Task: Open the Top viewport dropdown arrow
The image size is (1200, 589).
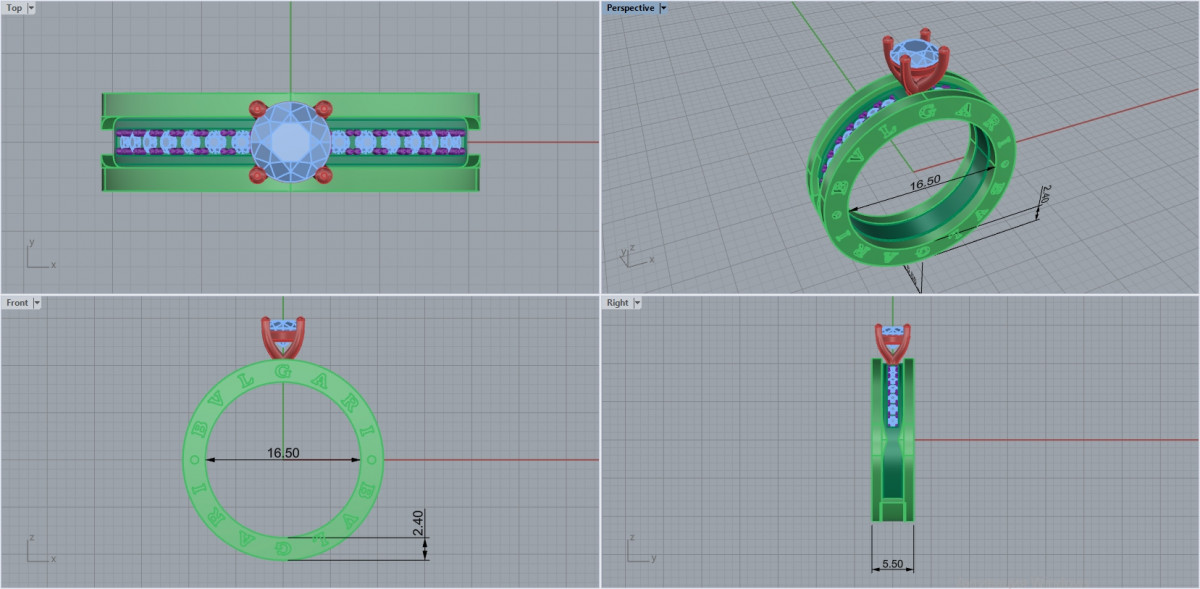Action: (x=31, y=8)
